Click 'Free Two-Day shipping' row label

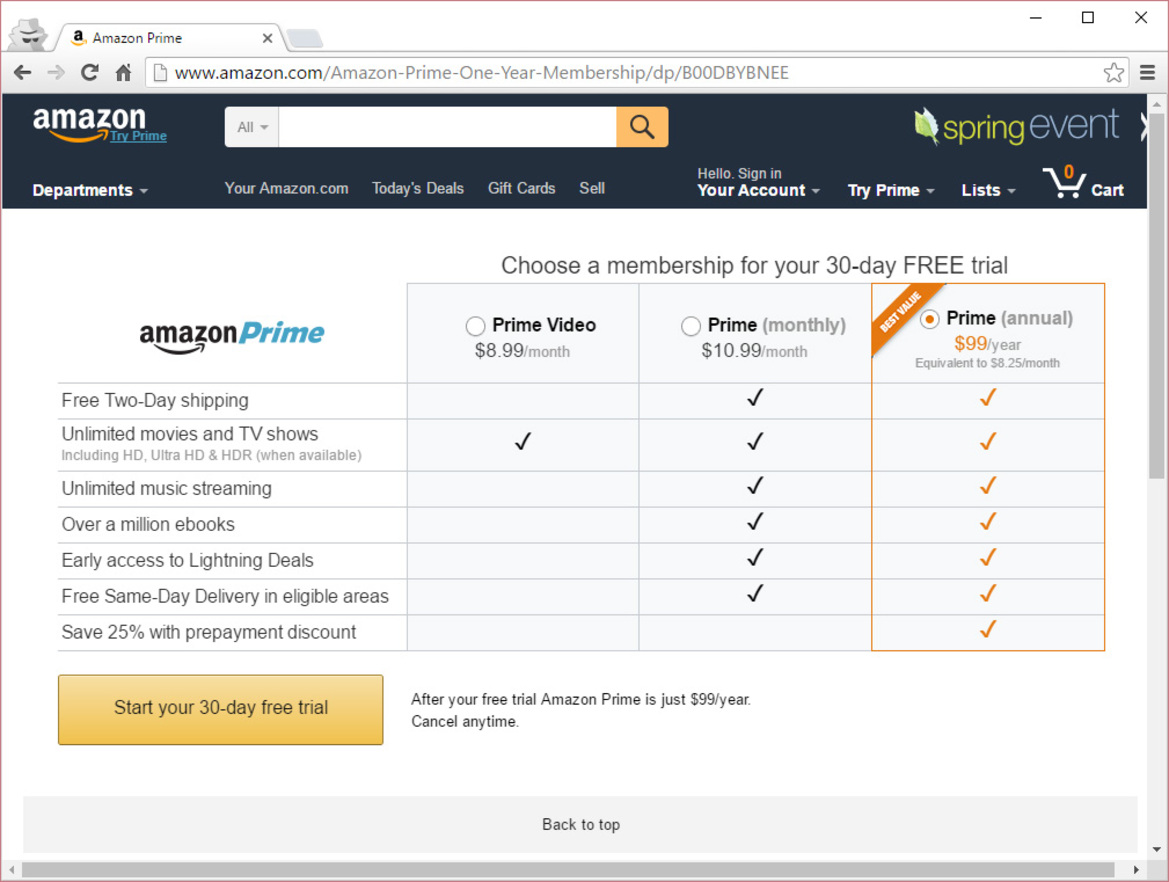155,400
